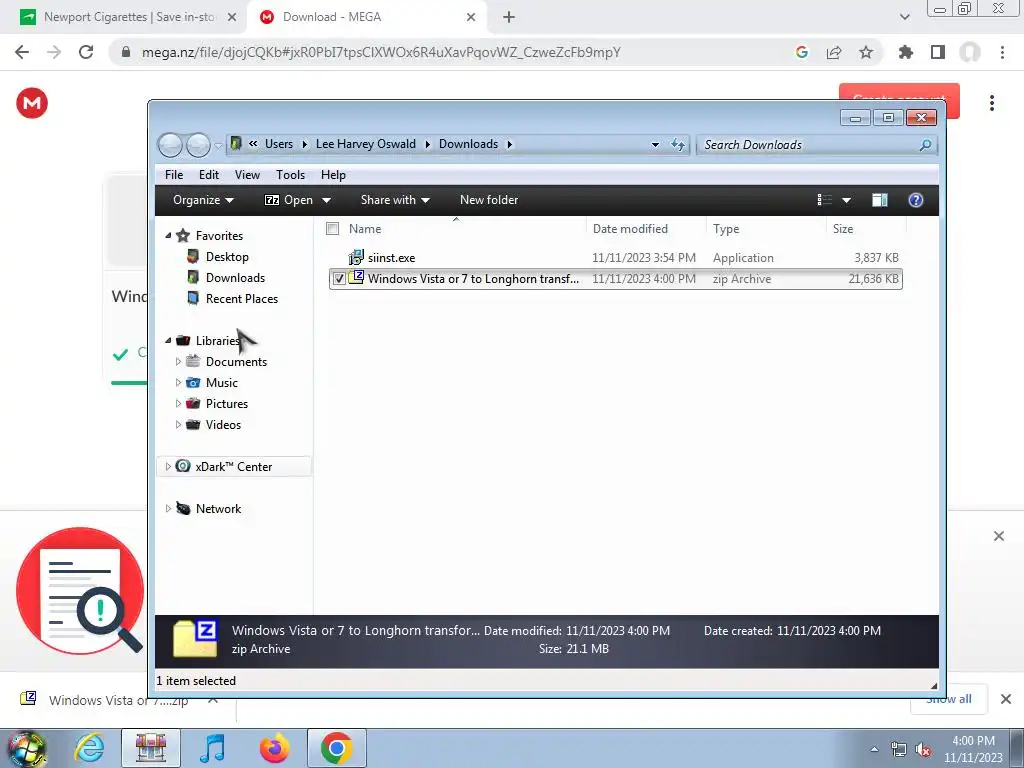The image size is (1024, 768).
Task: Click the New folder button
Action: click(488, 200)
